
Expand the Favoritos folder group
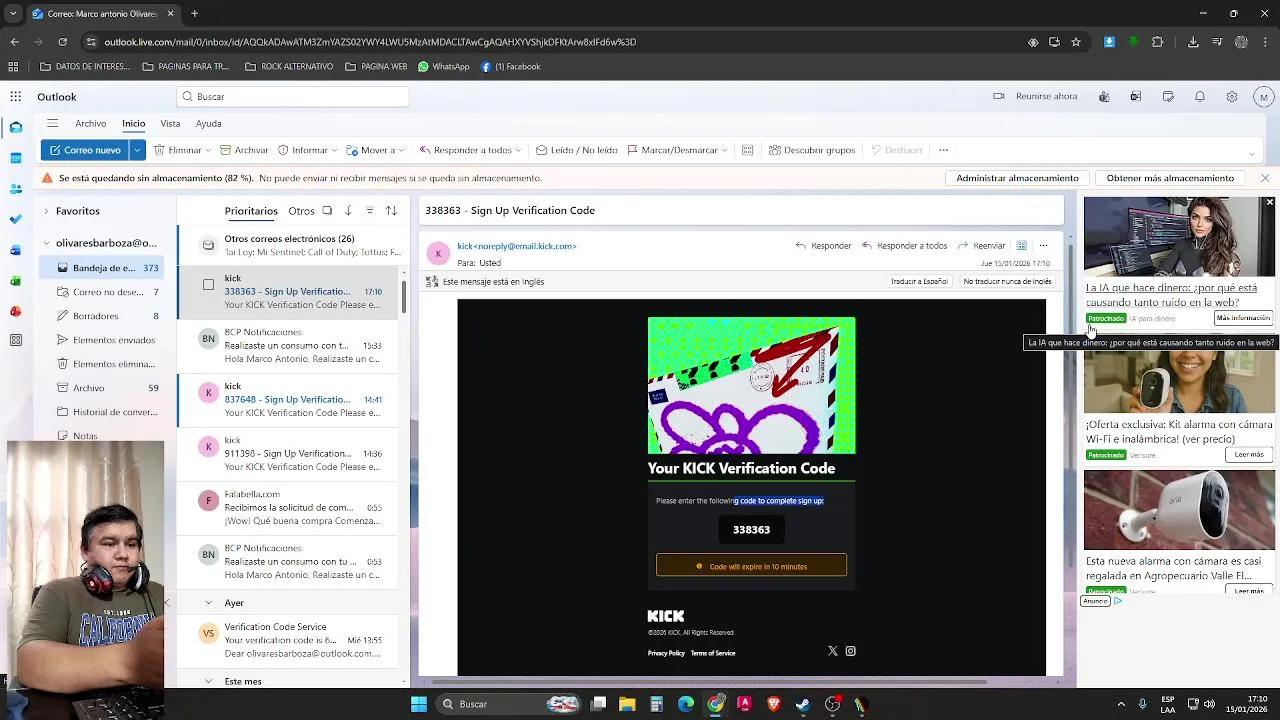45,211
